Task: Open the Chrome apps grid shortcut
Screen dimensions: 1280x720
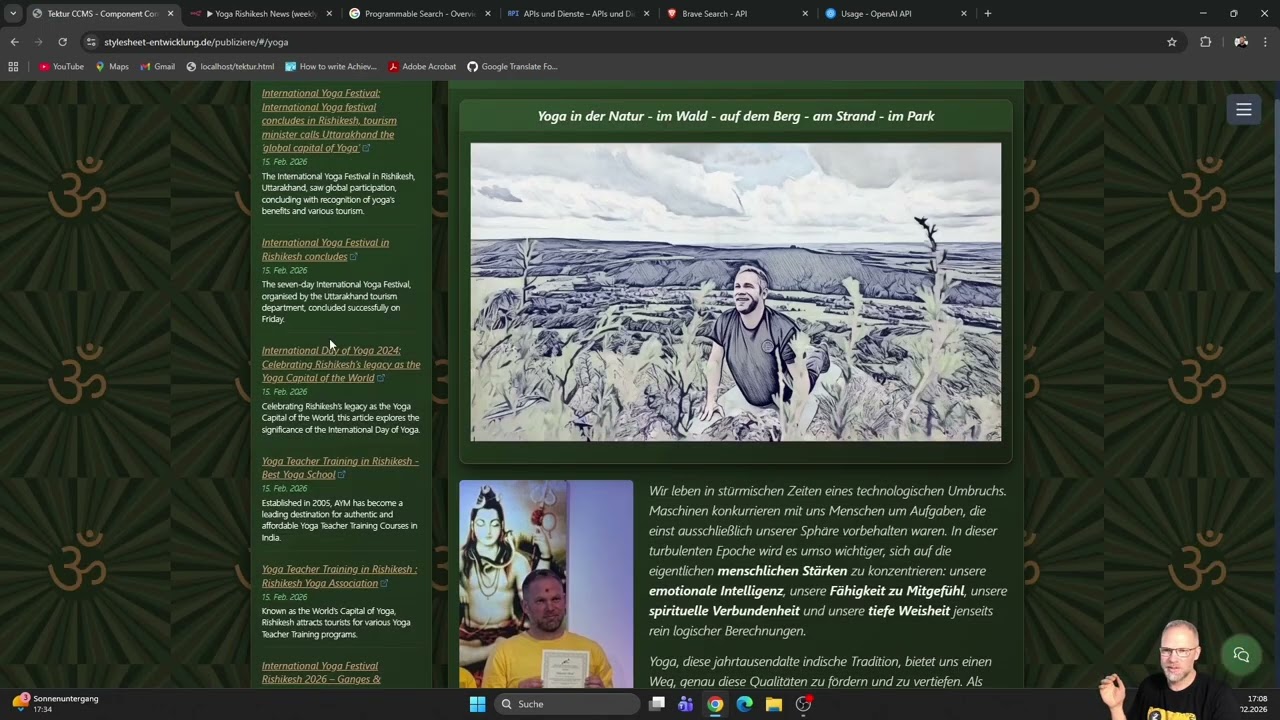Action: point(13,67)
